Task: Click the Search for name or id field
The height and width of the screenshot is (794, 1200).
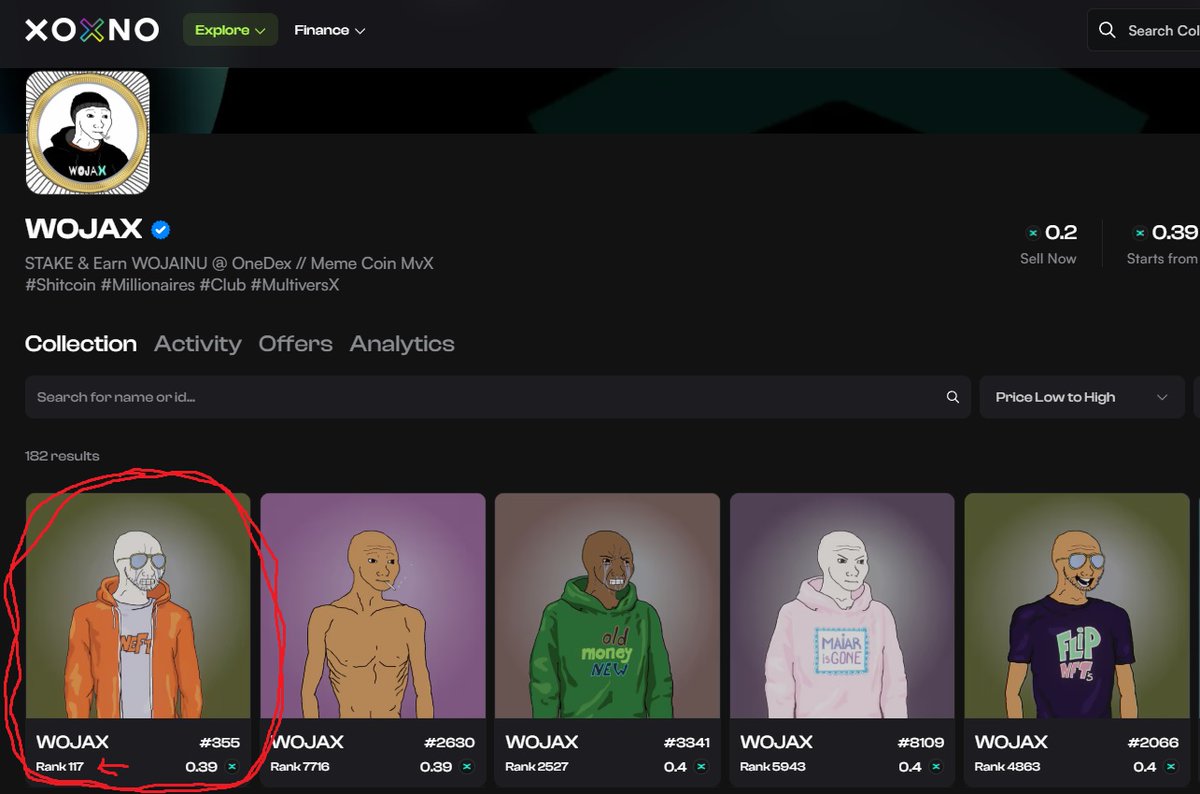Action: click(498, 397)
